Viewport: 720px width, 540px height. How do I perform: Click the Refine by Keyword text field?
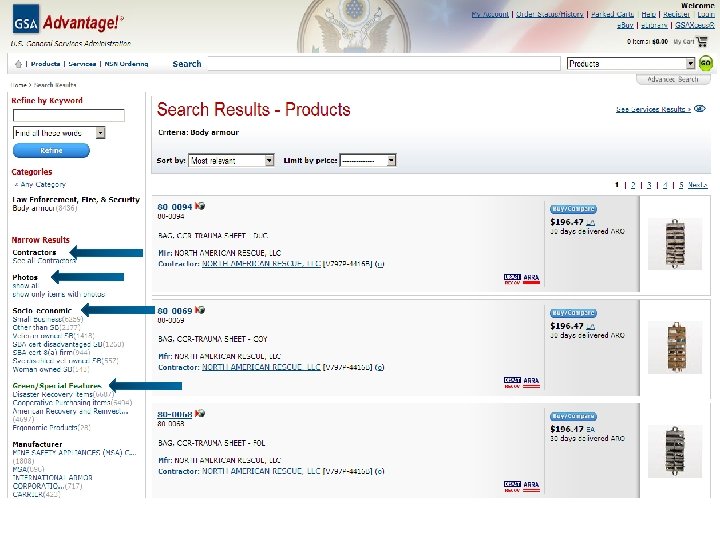(x=69, y=115)
